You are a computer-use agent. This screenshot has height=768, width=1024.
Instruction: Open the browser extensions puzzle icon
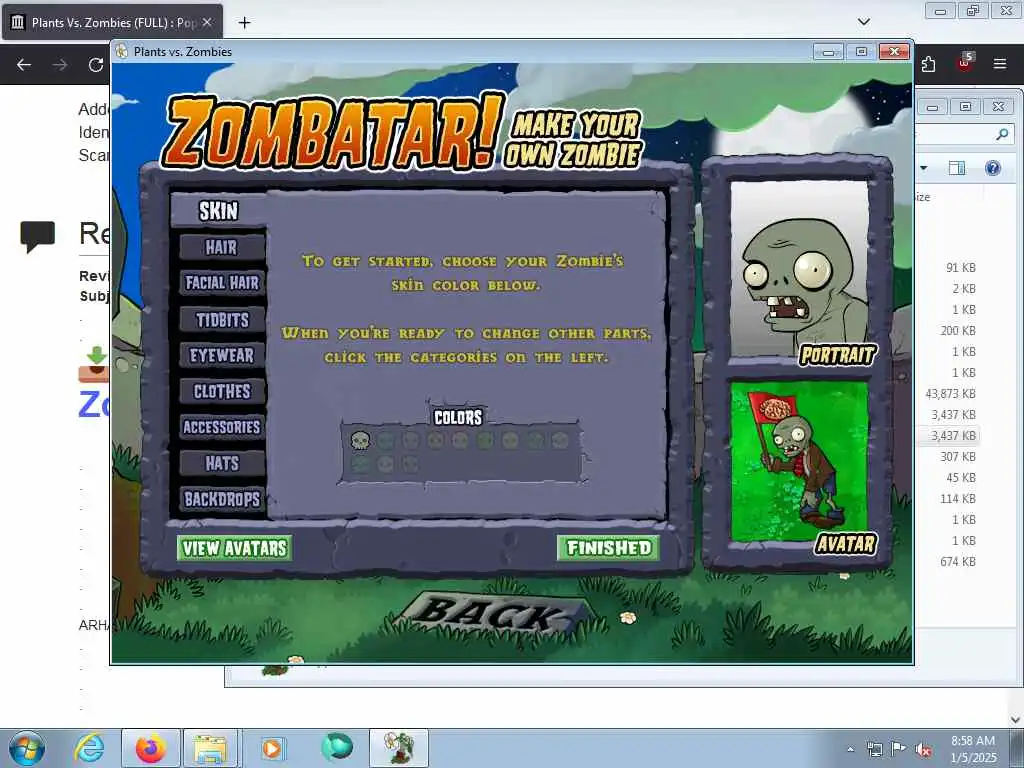(x=928, y=64)
